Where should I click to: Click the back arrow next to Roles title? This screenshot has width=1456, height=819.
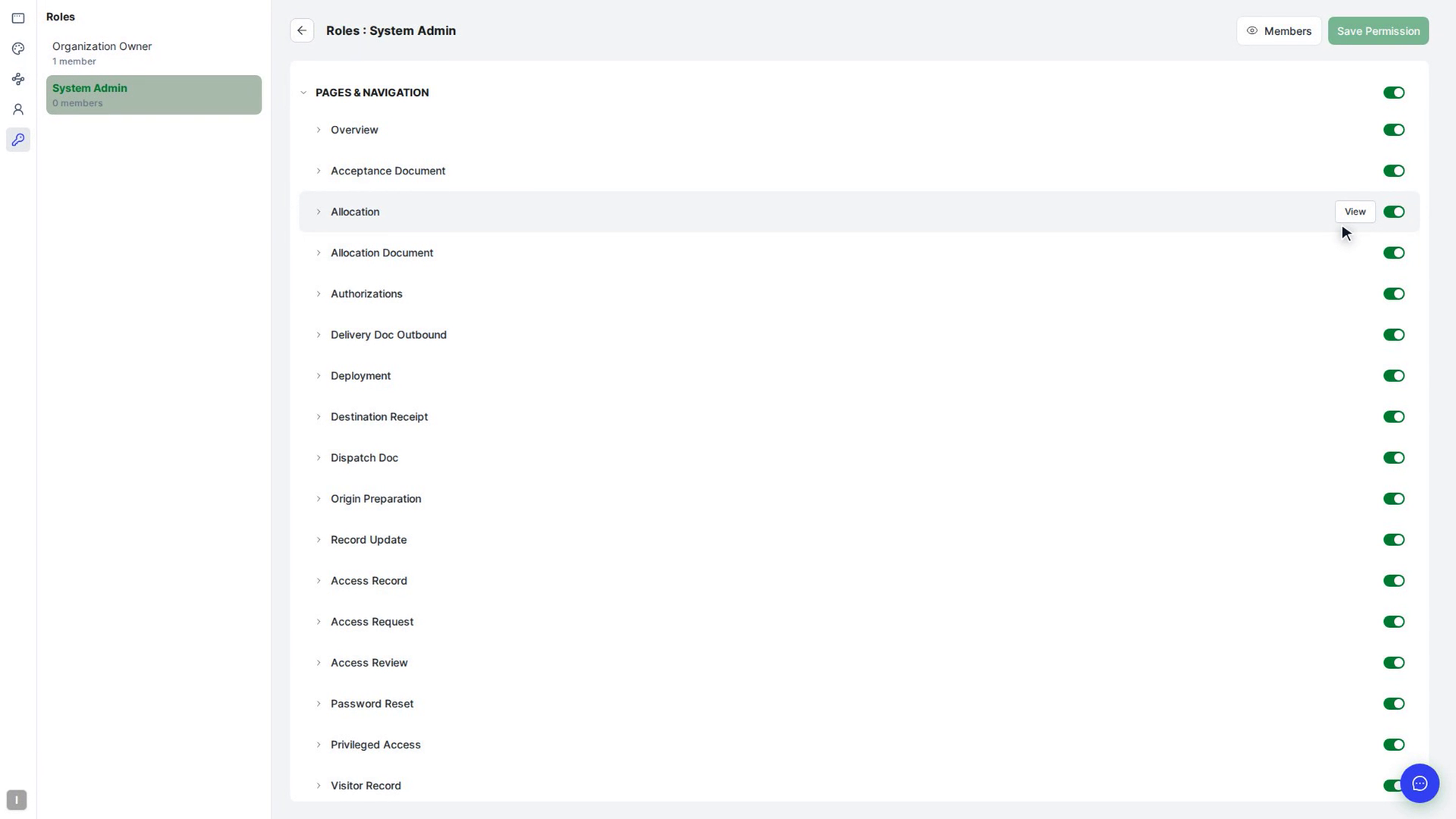(x=302, y=30)
